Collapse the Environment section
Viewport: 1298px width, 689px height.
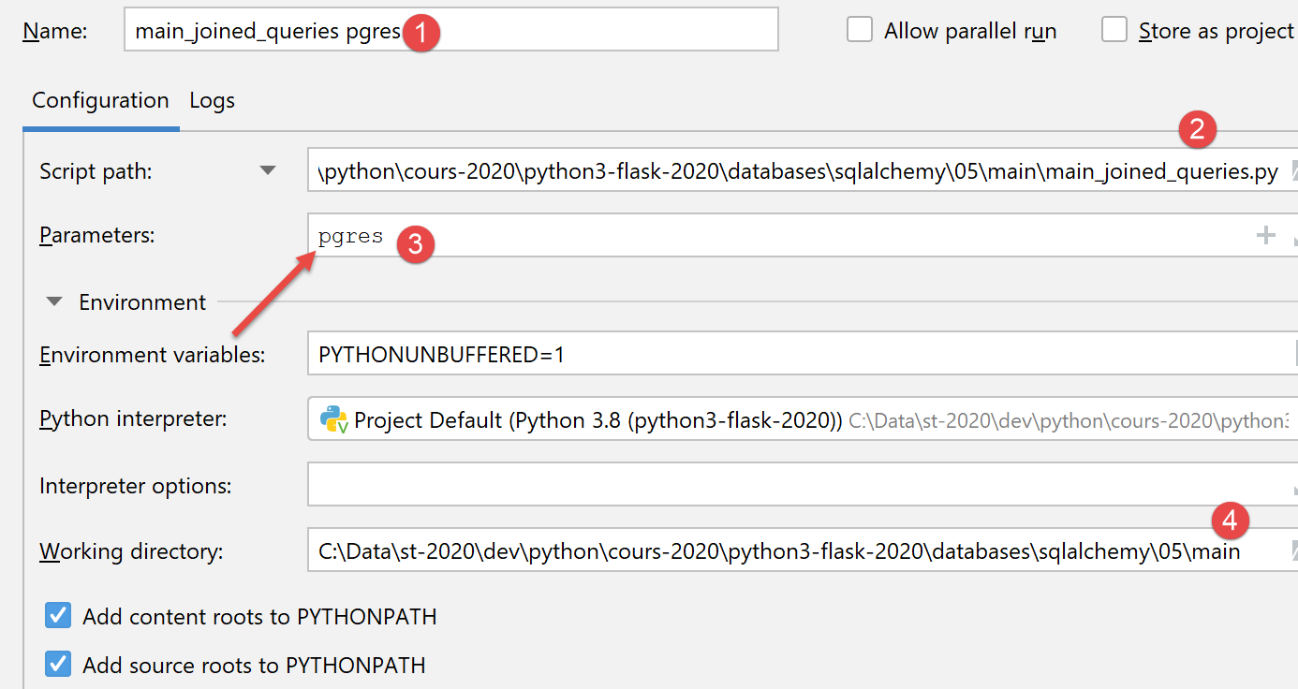(x=56, y=302)
